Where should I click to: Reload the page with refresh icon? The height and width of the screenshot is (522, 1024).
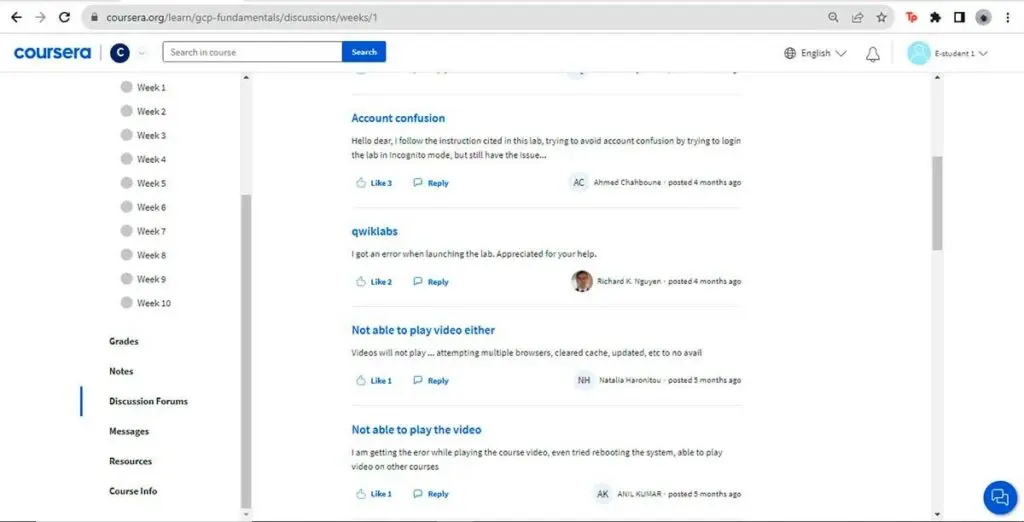click(x=64, y=18)
